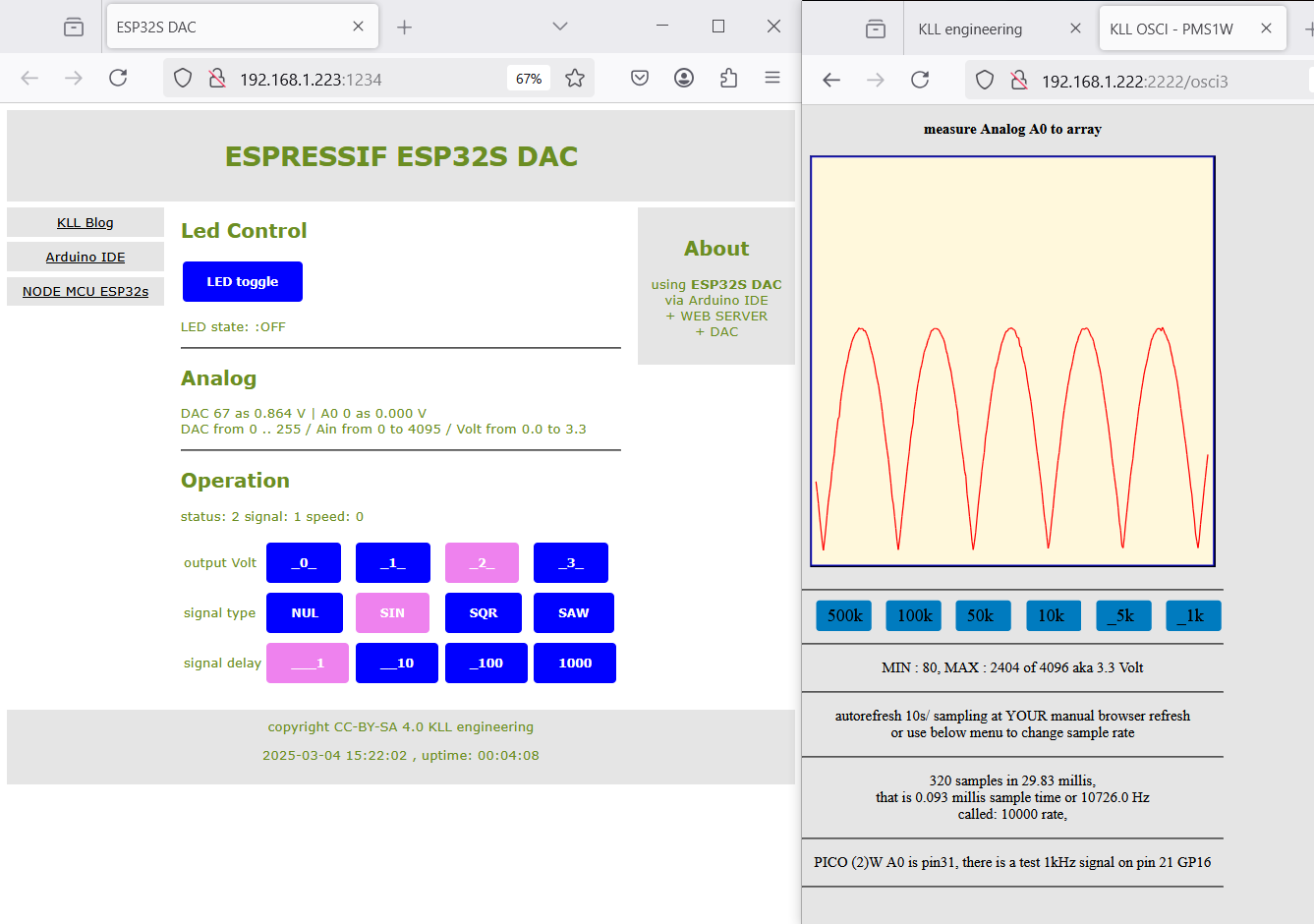Click the 192.168.1.222:2222/osci3 address field
The image size is (1314, 924).
tap(1135, 82)
